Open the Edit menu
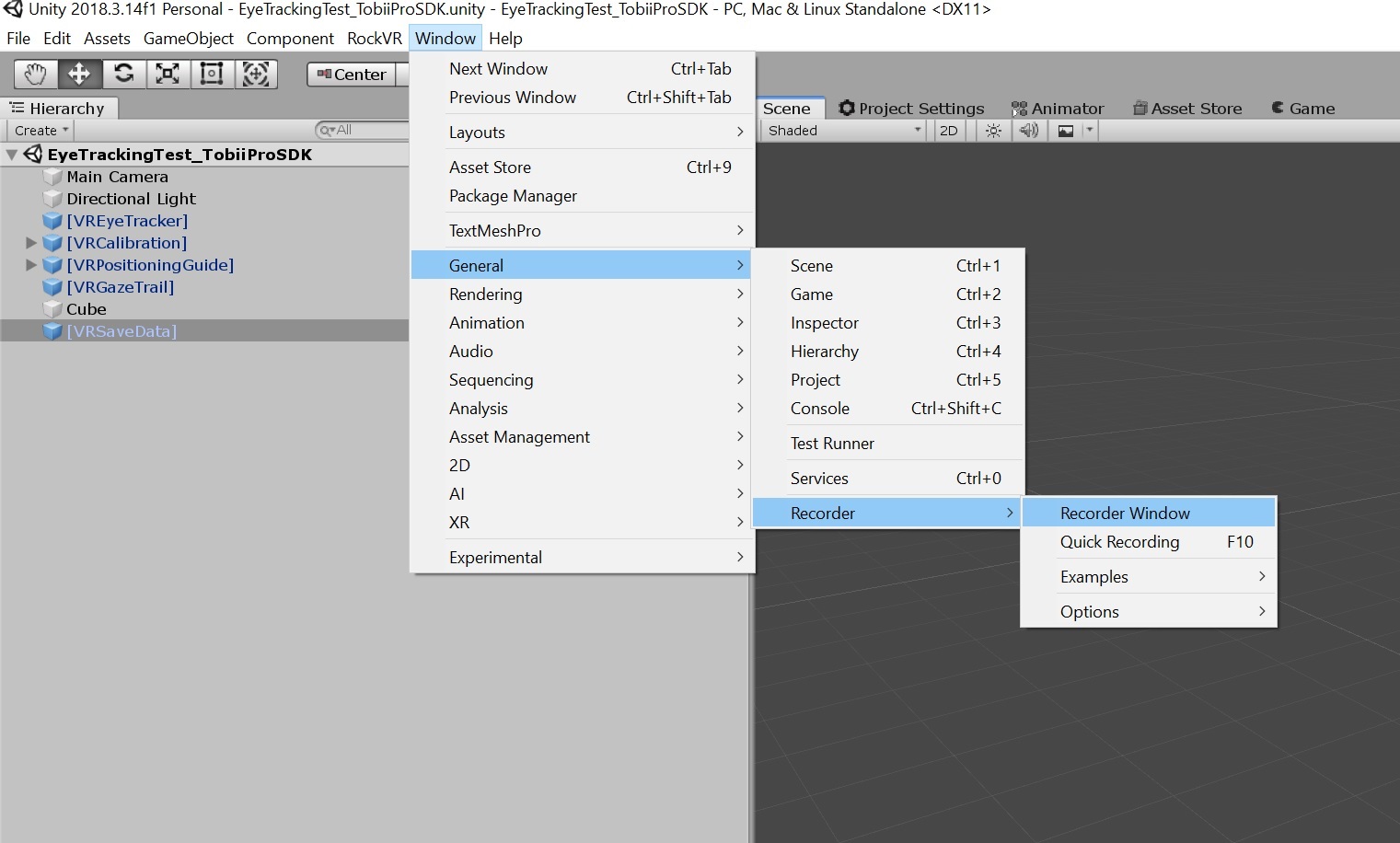 (57, 39)
